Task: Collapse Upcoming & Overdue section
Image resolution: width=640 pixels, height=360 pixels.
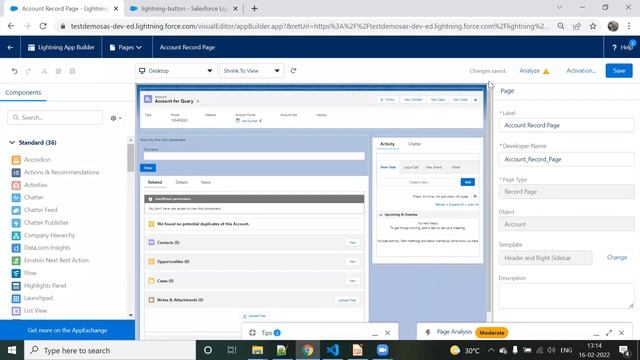Action: pos(381,214)
